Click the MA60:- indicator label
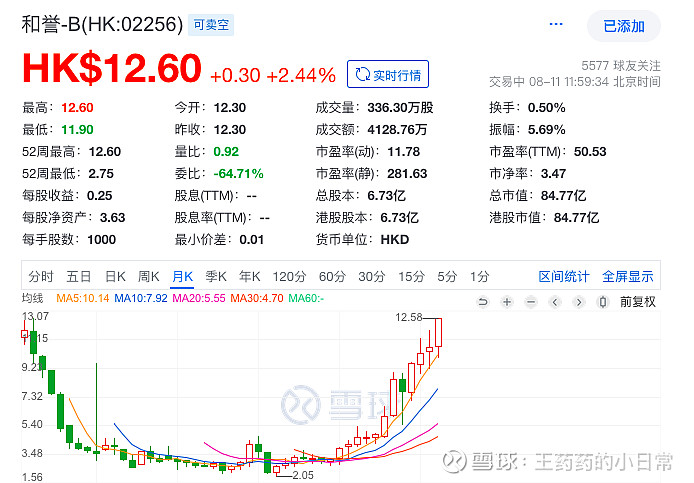 click(x=306, y=298)
